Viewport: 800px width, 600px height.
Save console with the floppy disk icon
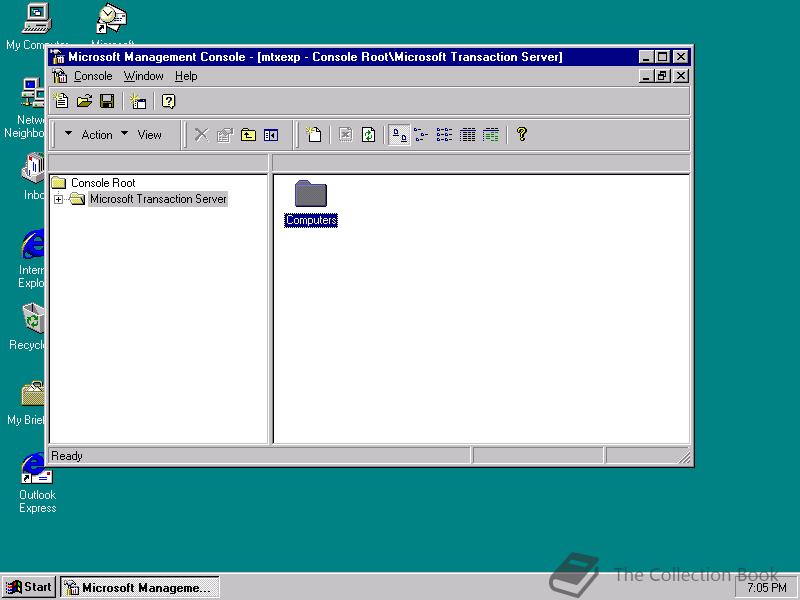click(x=107, y=101)
